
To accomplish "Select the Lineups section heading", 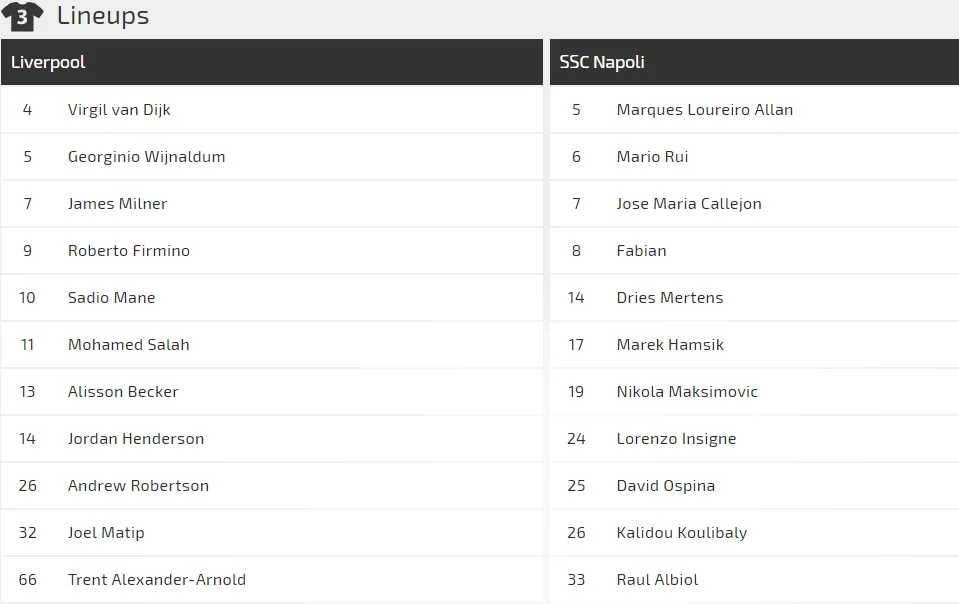I will click(x=103, y=16).
